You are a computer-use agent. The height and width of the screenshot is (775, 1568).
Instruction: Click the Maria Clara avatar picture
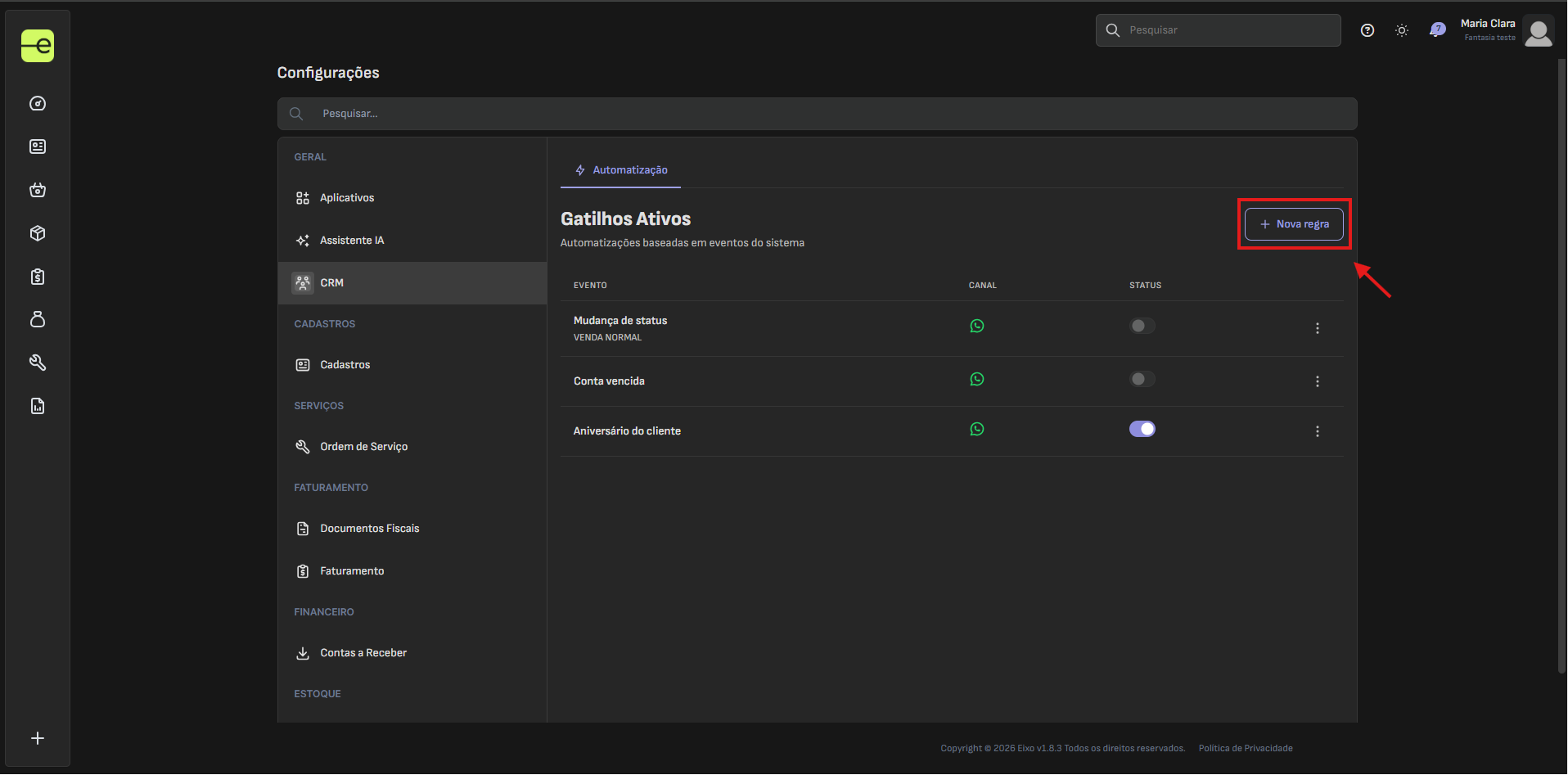(x=1539, y=31)
